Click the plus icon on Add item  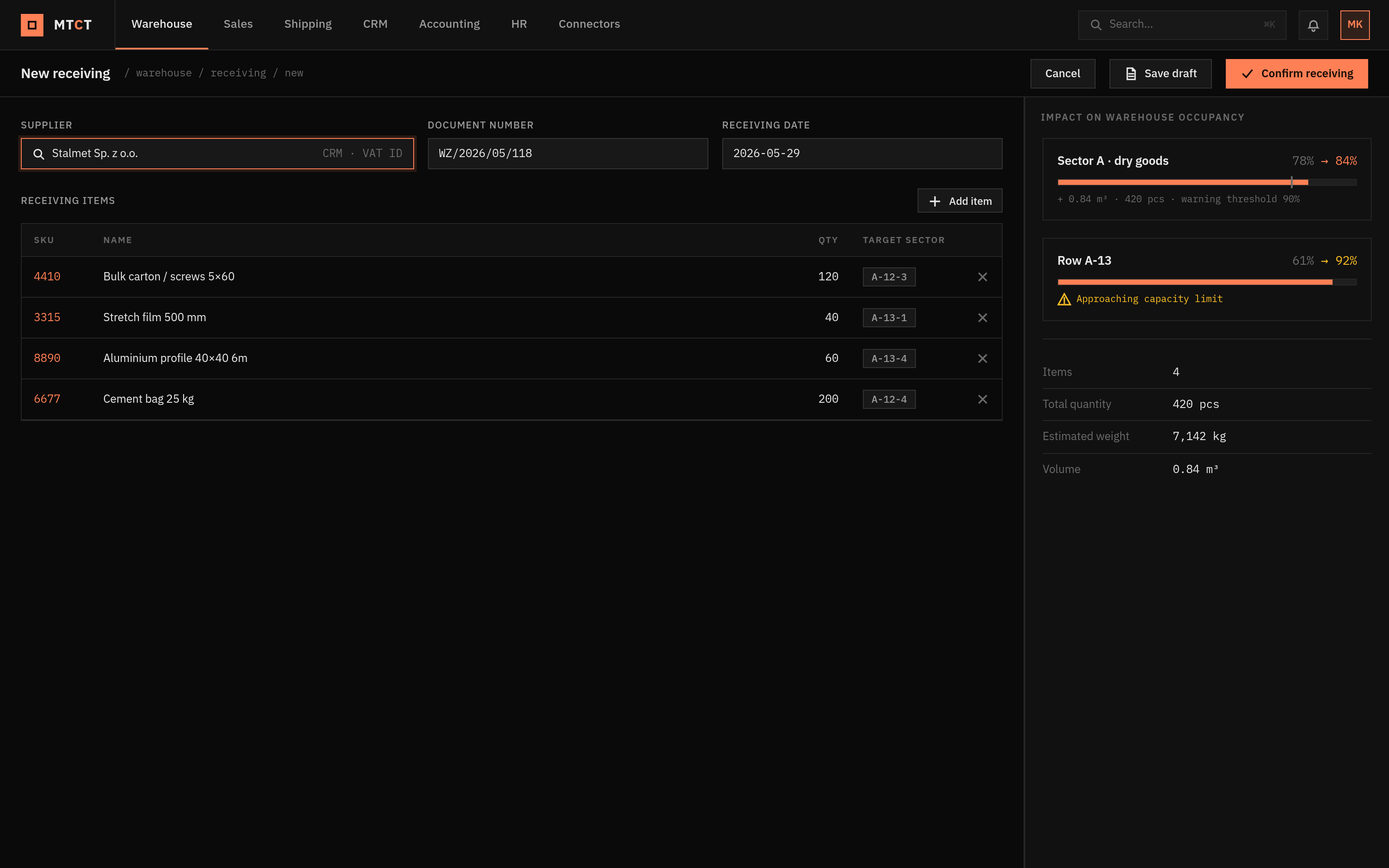point(935,201)
